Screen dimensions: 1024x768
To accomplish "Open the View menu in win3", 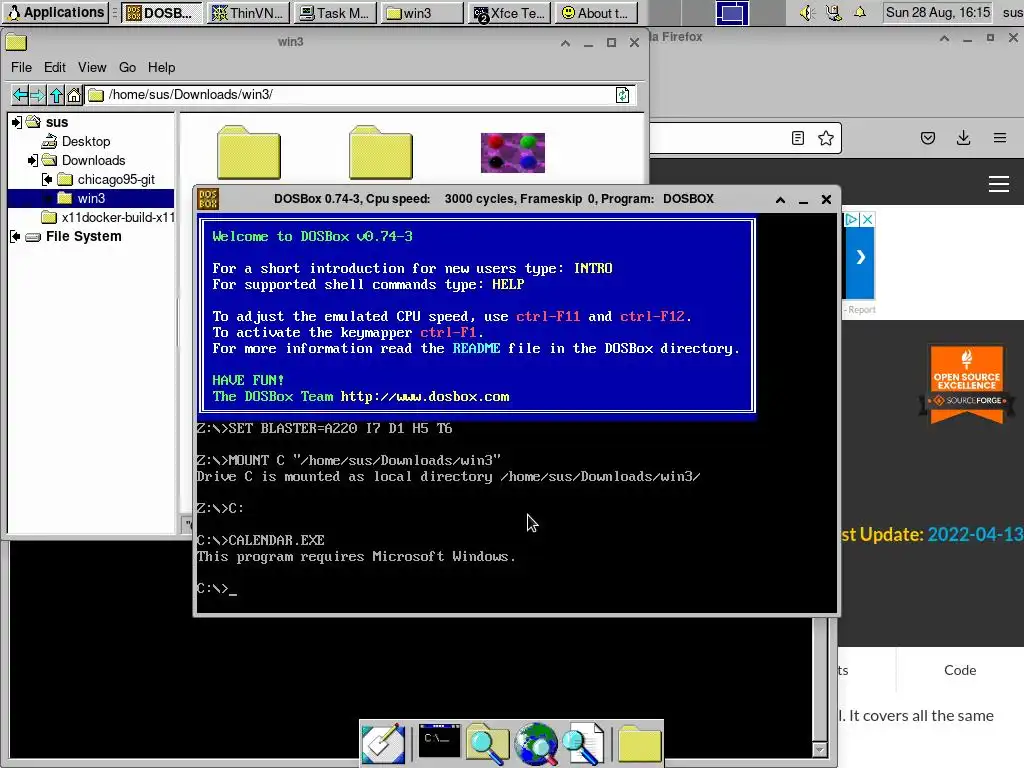I will (x=91, y=67).
